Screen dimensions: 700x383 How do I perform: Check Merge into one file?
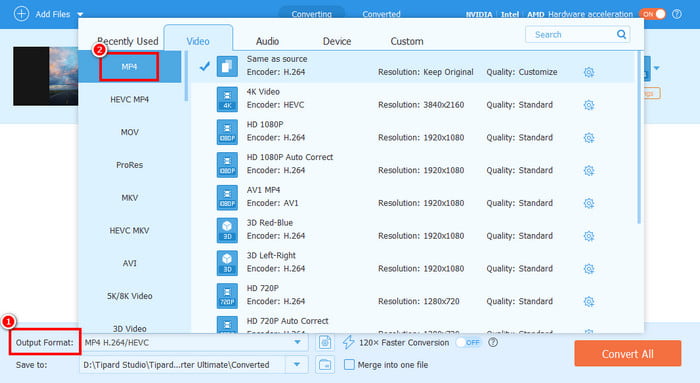(349, 365)
